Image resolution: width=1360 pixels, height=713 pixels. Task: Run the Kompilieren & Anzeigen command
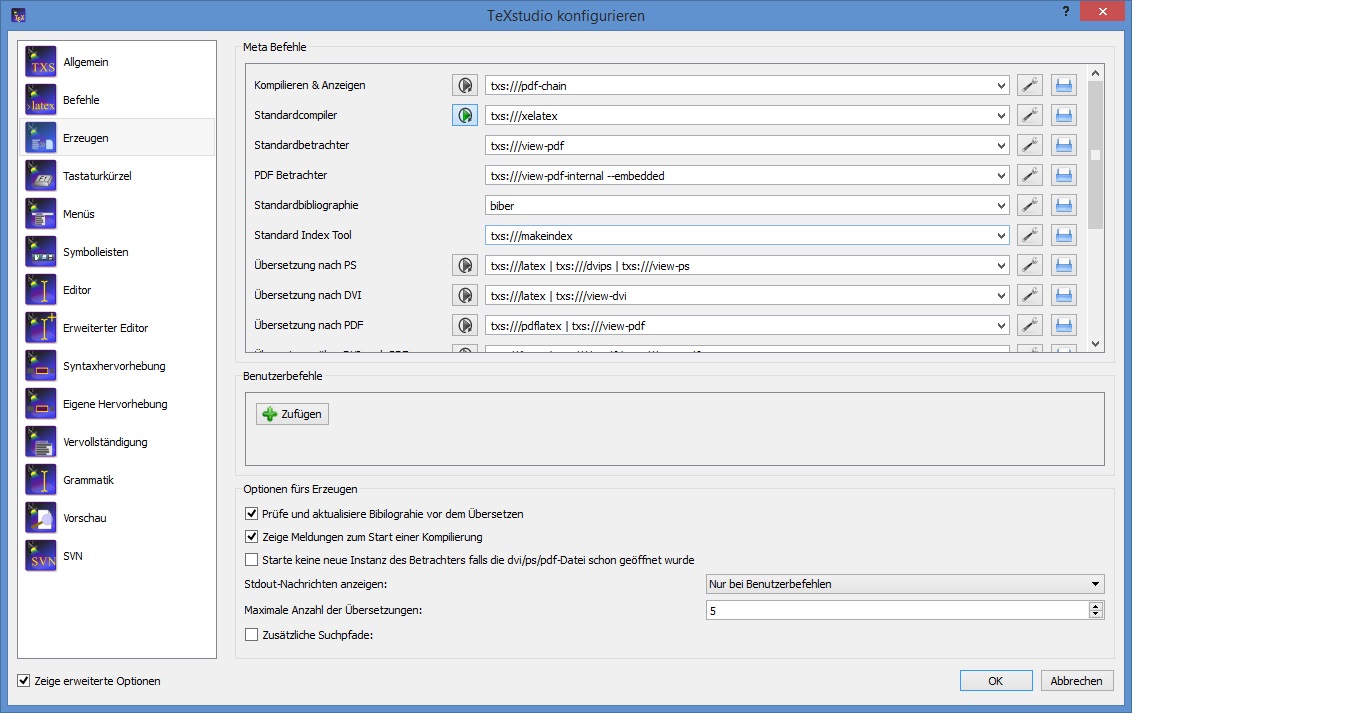465,86
